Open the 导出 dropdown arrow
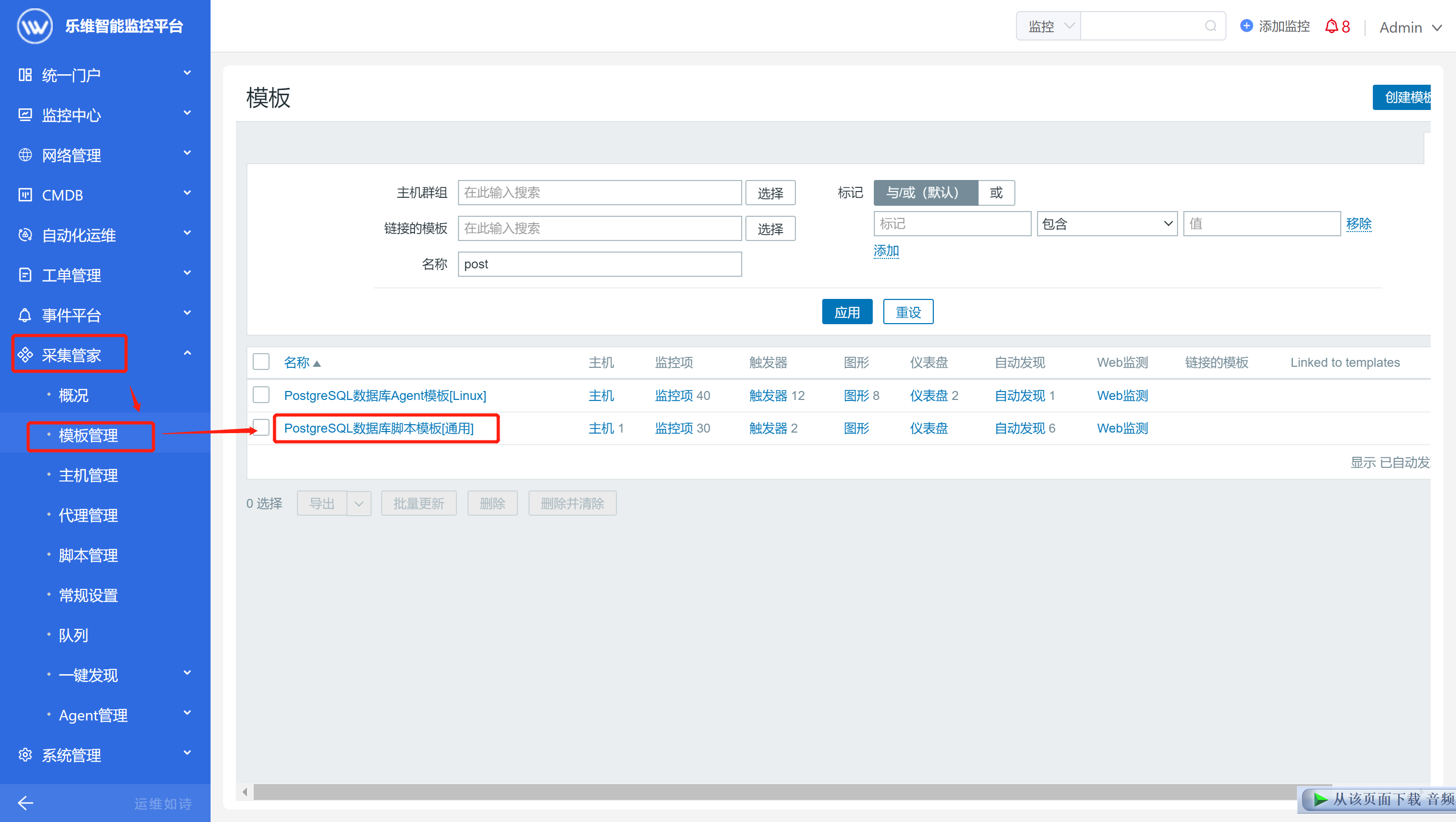This screenshot has height=822, width=1456. coord(359,504)
